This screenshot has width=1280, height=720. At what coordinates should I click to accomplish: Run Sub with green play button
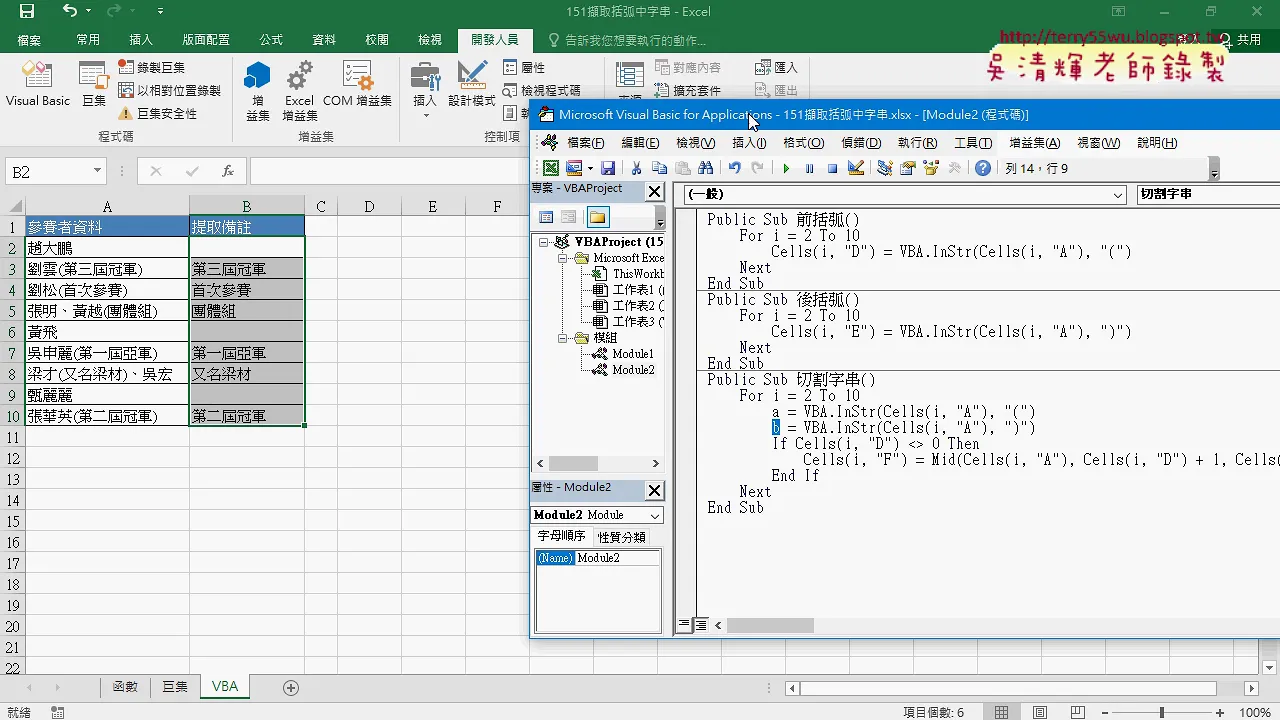coord(786,168)
